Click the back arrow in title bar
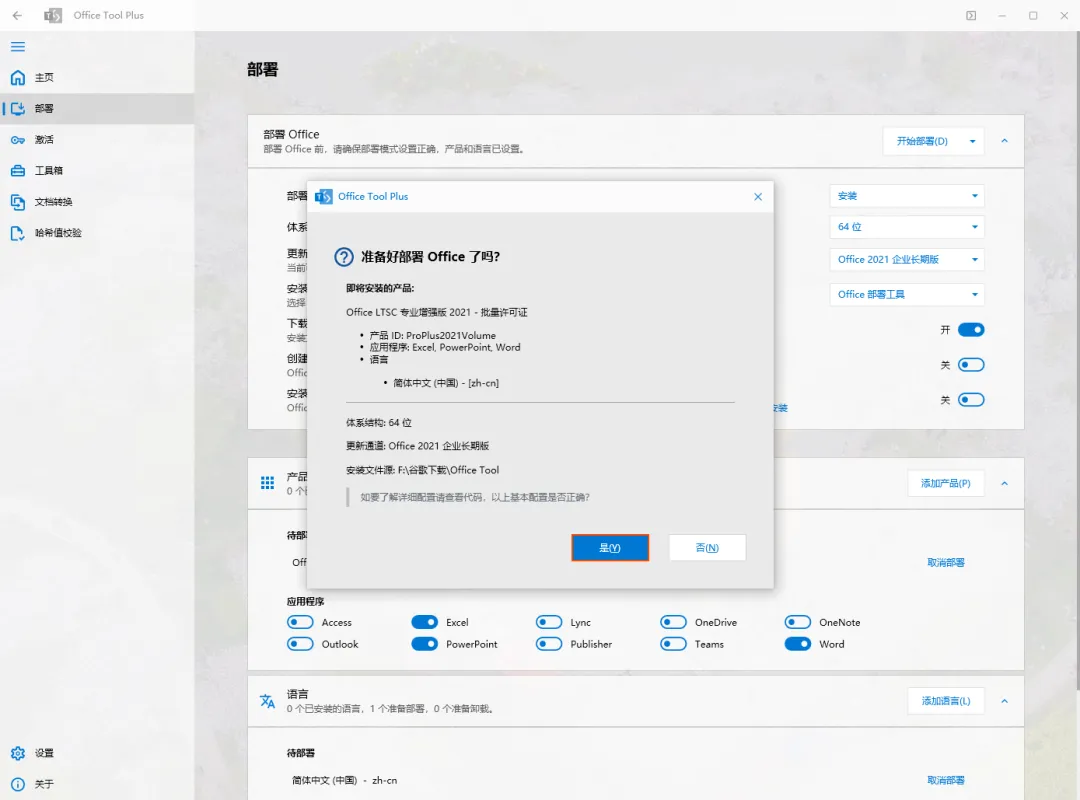The image size is (1080, 800). (x=17, y=15)
